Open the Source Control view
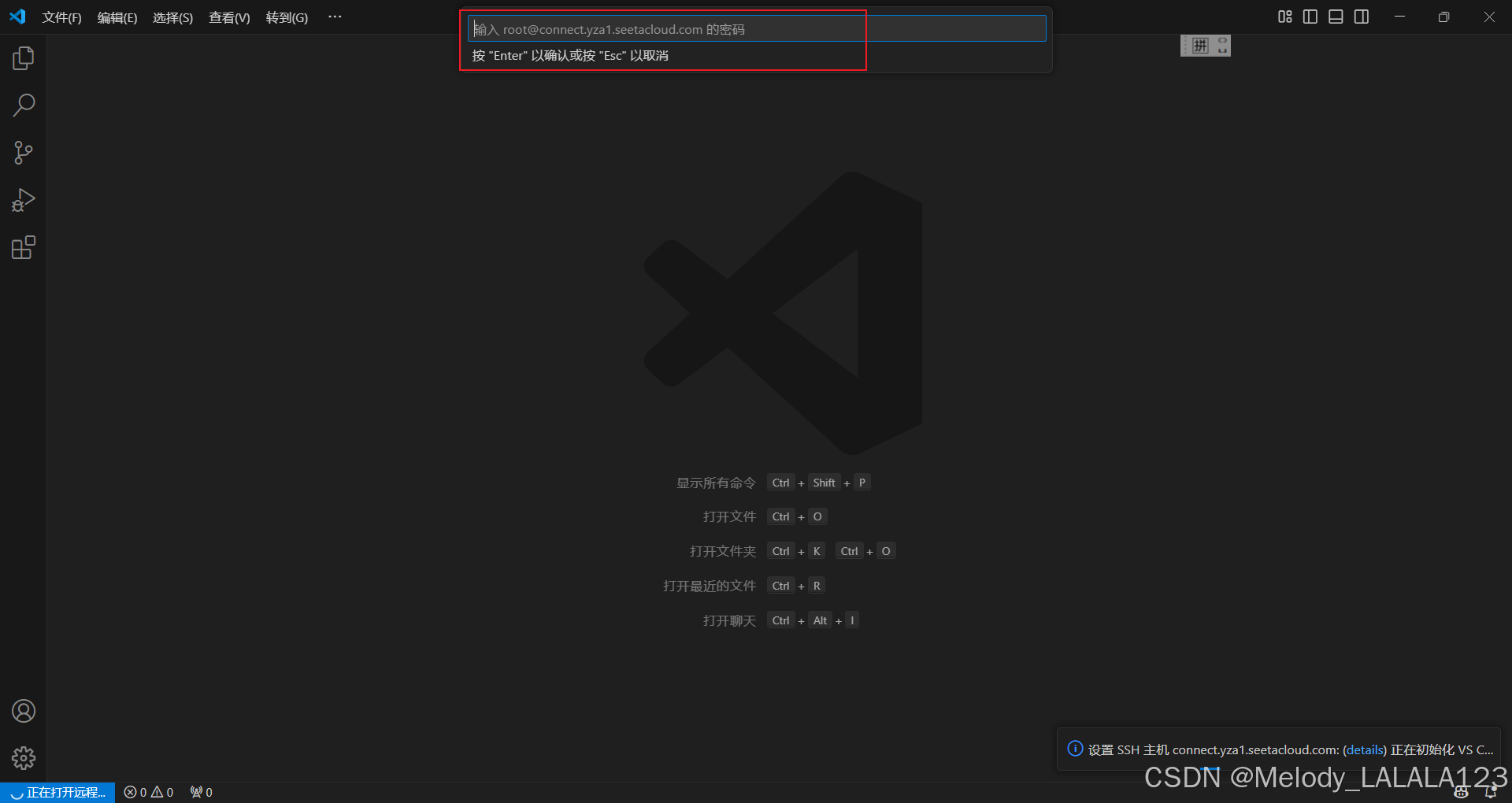Screen dimensions: 1512x803 [24, 153]
